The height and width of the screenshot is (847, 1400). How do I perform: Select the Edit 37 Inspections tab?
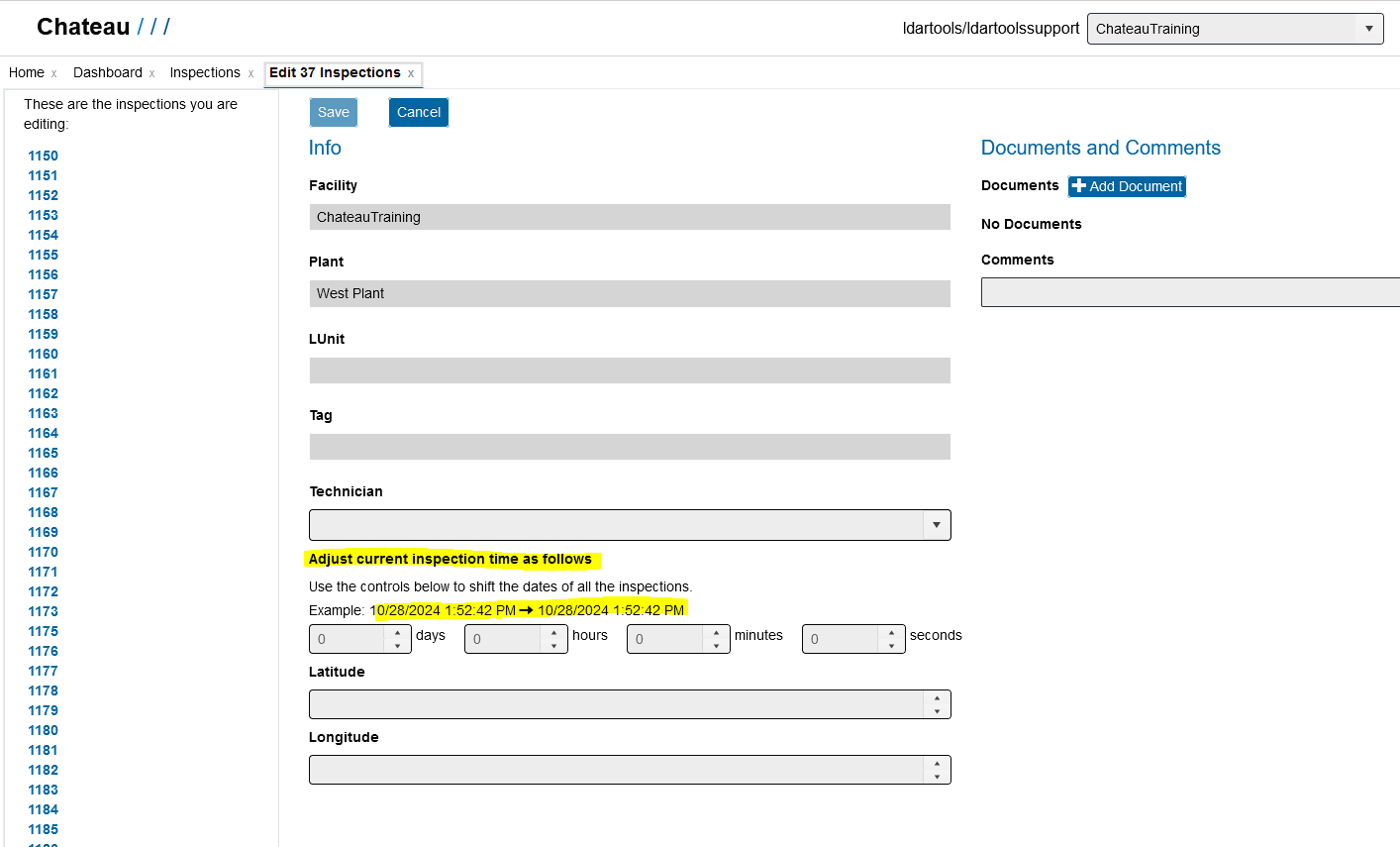pos(335,72)
